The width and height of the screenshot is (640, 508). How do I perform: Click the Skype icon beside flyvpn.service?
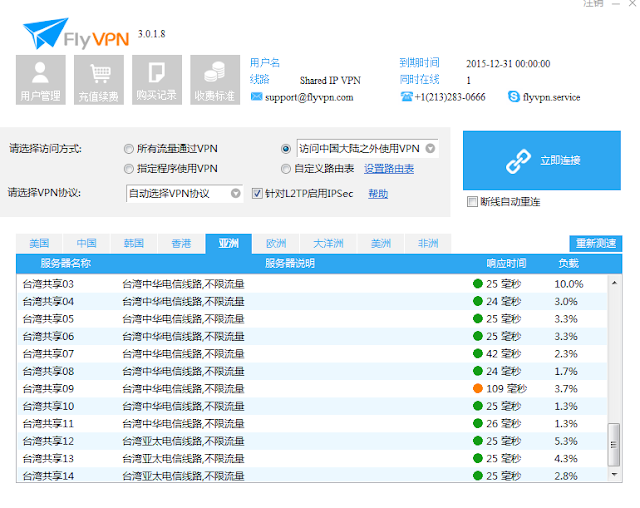(513, 97)
